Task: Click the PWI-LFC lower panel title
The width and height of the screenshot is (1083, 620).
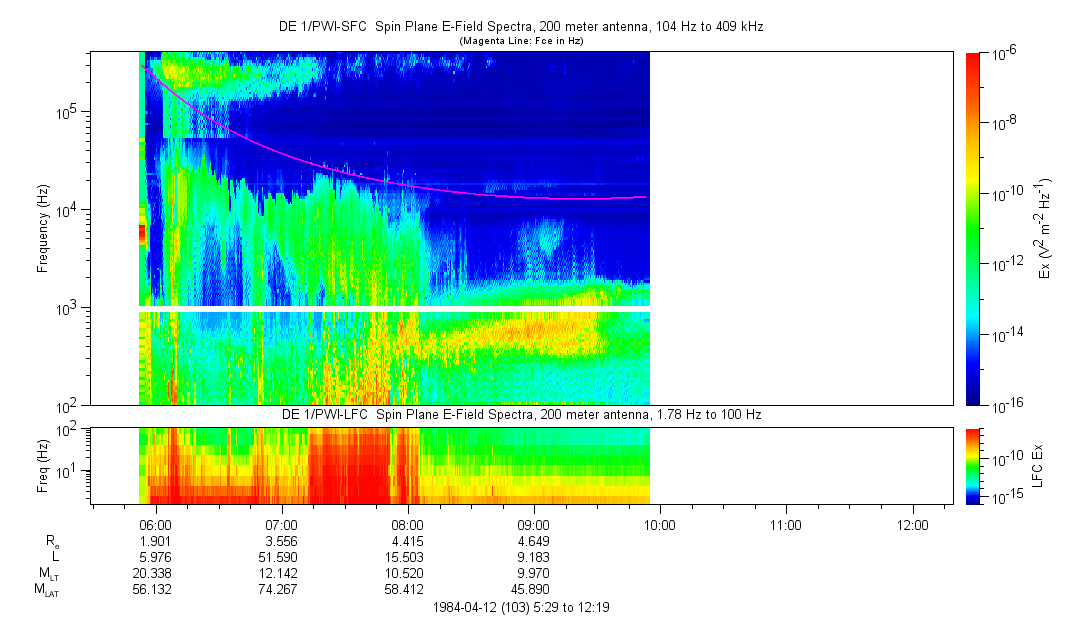Action: point(520,414)
